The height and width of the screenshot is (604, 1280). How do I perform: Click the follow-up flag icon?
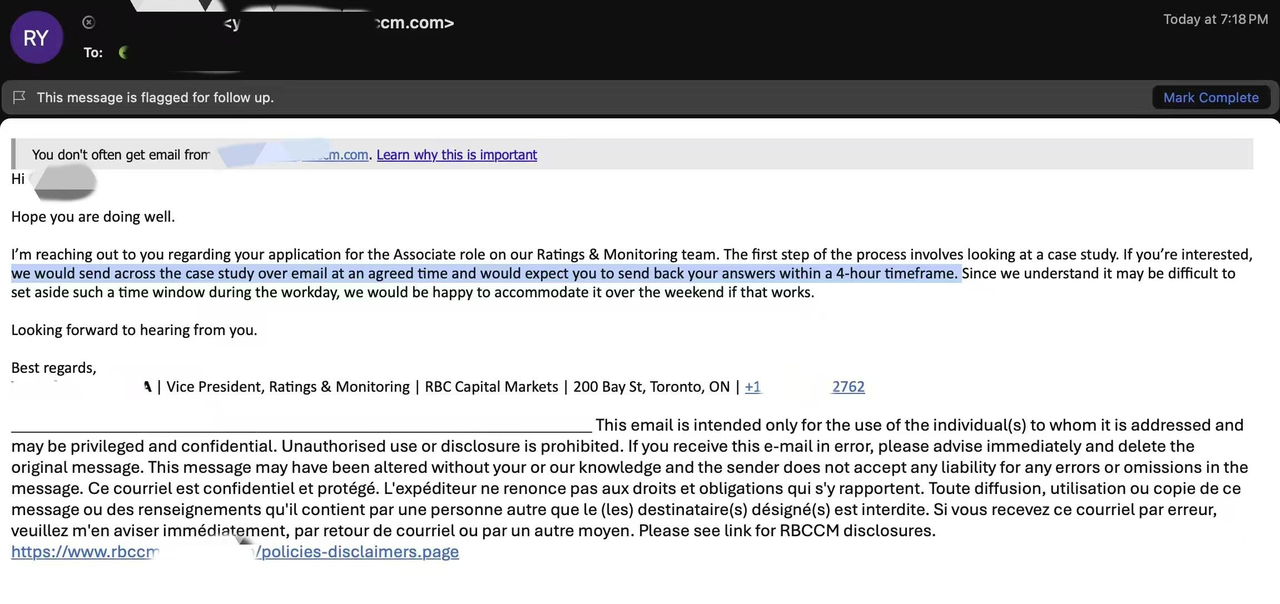pos(19,97)
